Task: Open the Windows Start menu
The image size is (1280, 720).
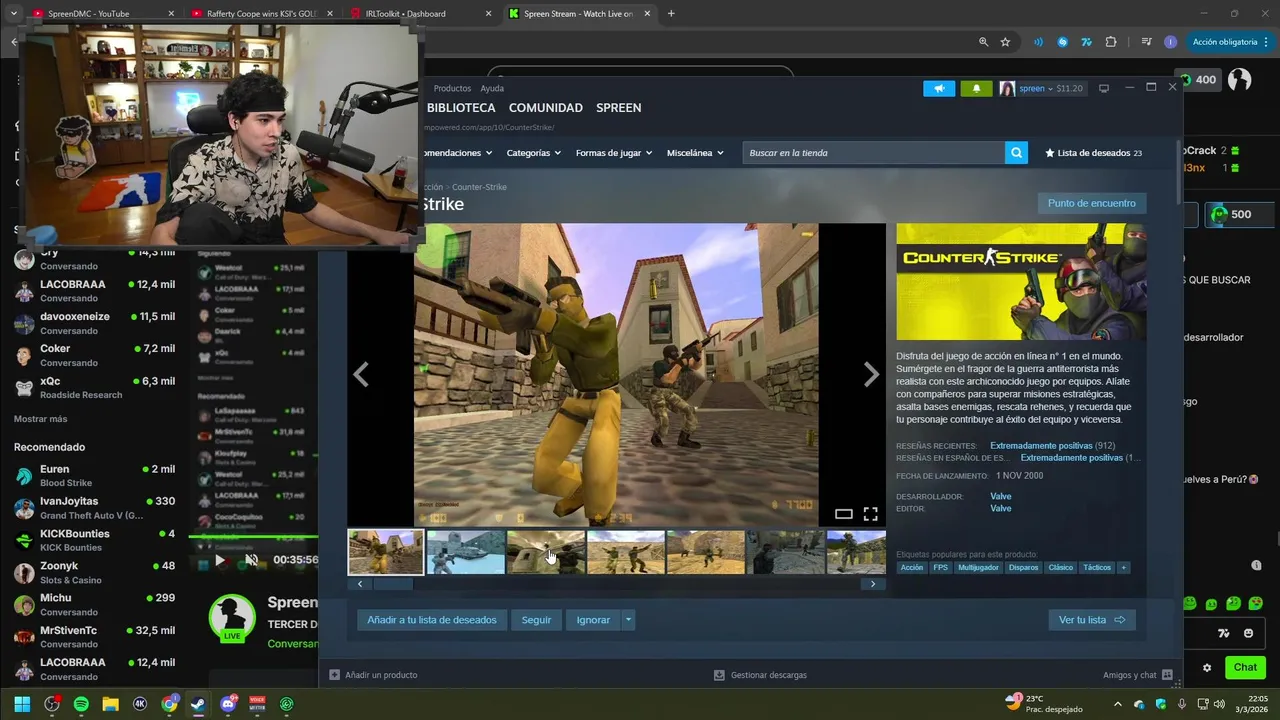Action: click(x=22, y=704)
